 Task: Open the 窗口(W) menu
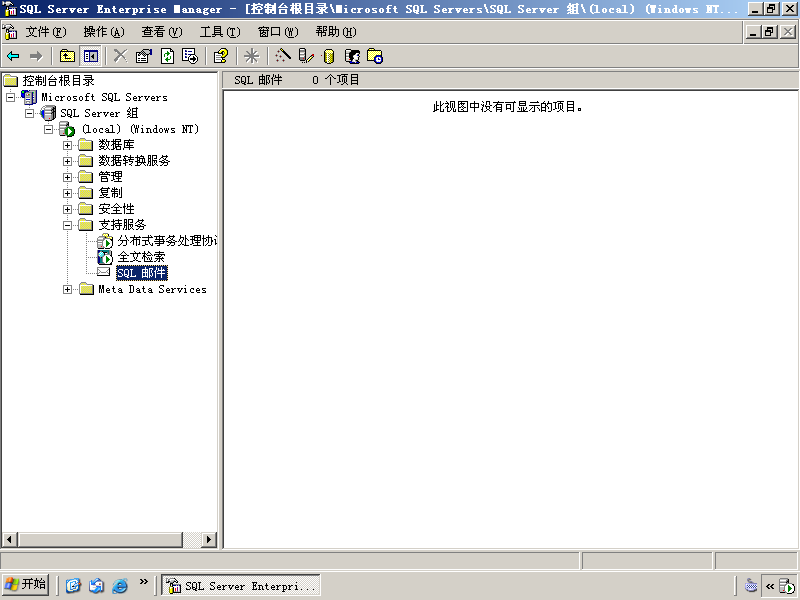point(278,32)
